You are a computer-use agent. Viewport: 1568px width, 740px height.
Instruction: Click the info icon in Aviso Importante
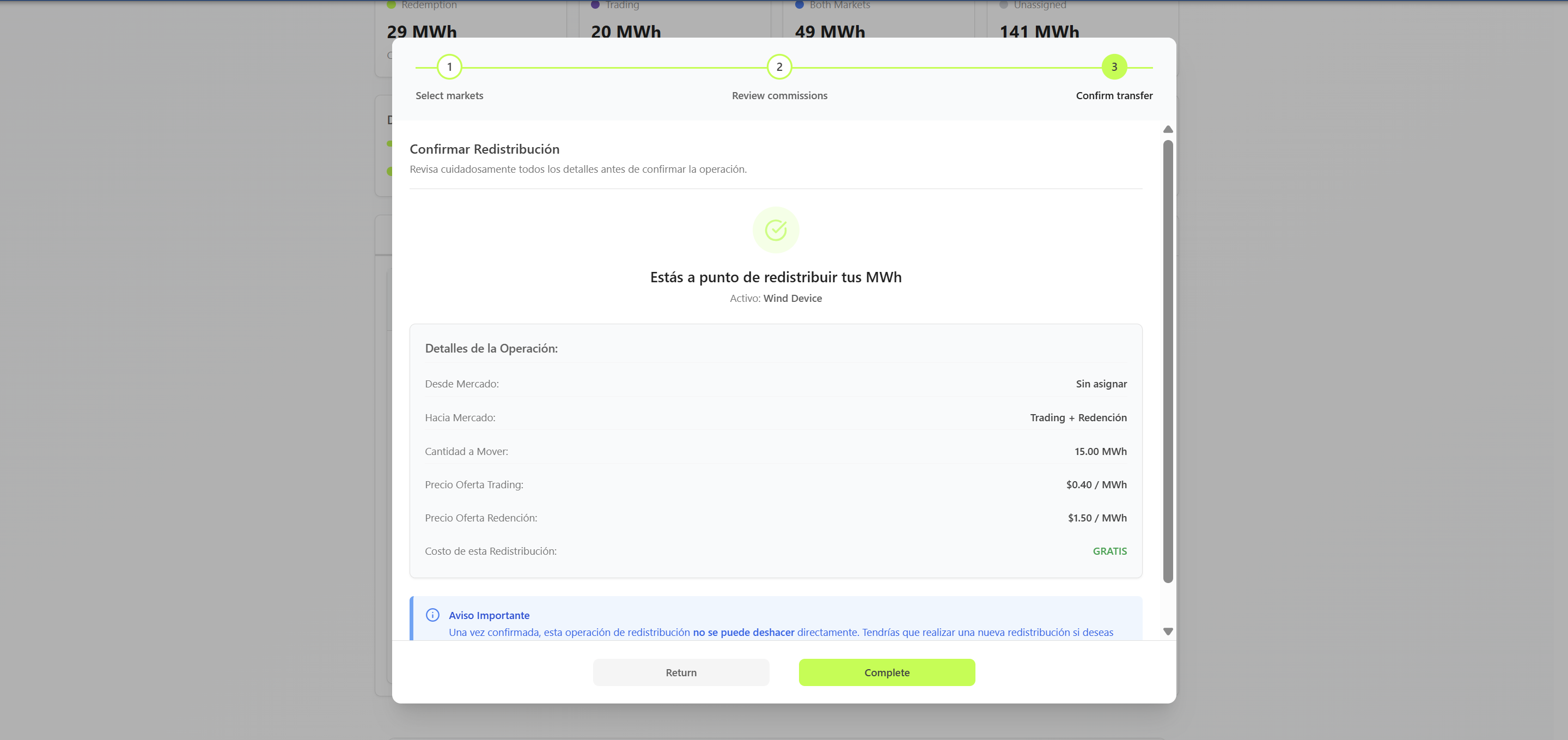pyautogui.click(x=433, y=615)
